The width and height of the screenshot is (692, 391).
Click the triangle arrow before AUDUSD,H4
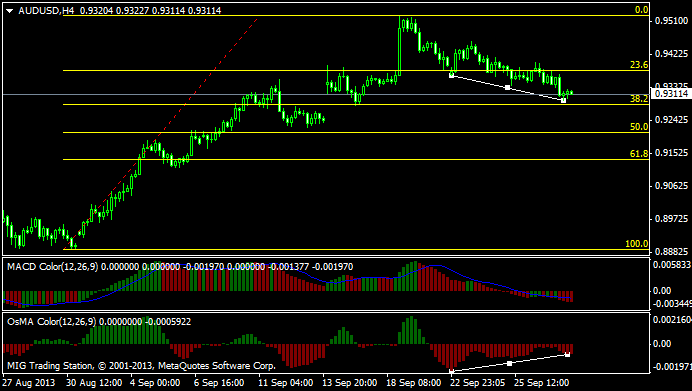pos(9,11)
